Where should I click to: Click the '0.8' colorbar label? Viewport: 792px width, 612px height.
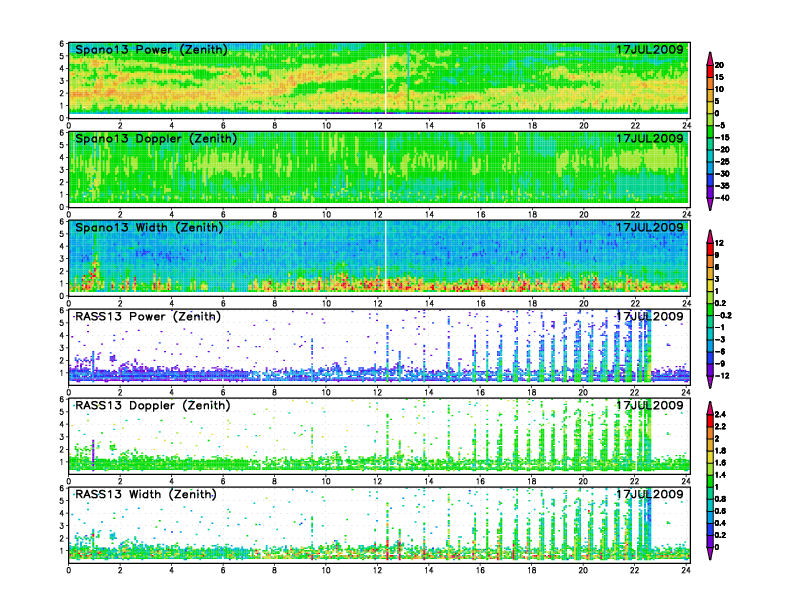tap(721, 499)
